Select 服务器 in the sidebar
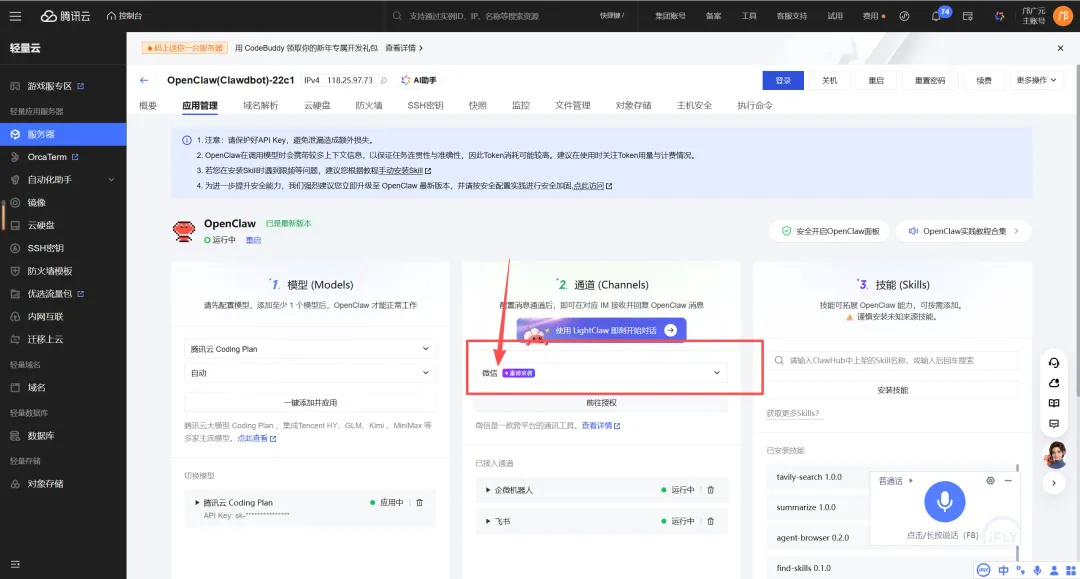This screenshot has height=579, width=1080. tap(63, 134)
